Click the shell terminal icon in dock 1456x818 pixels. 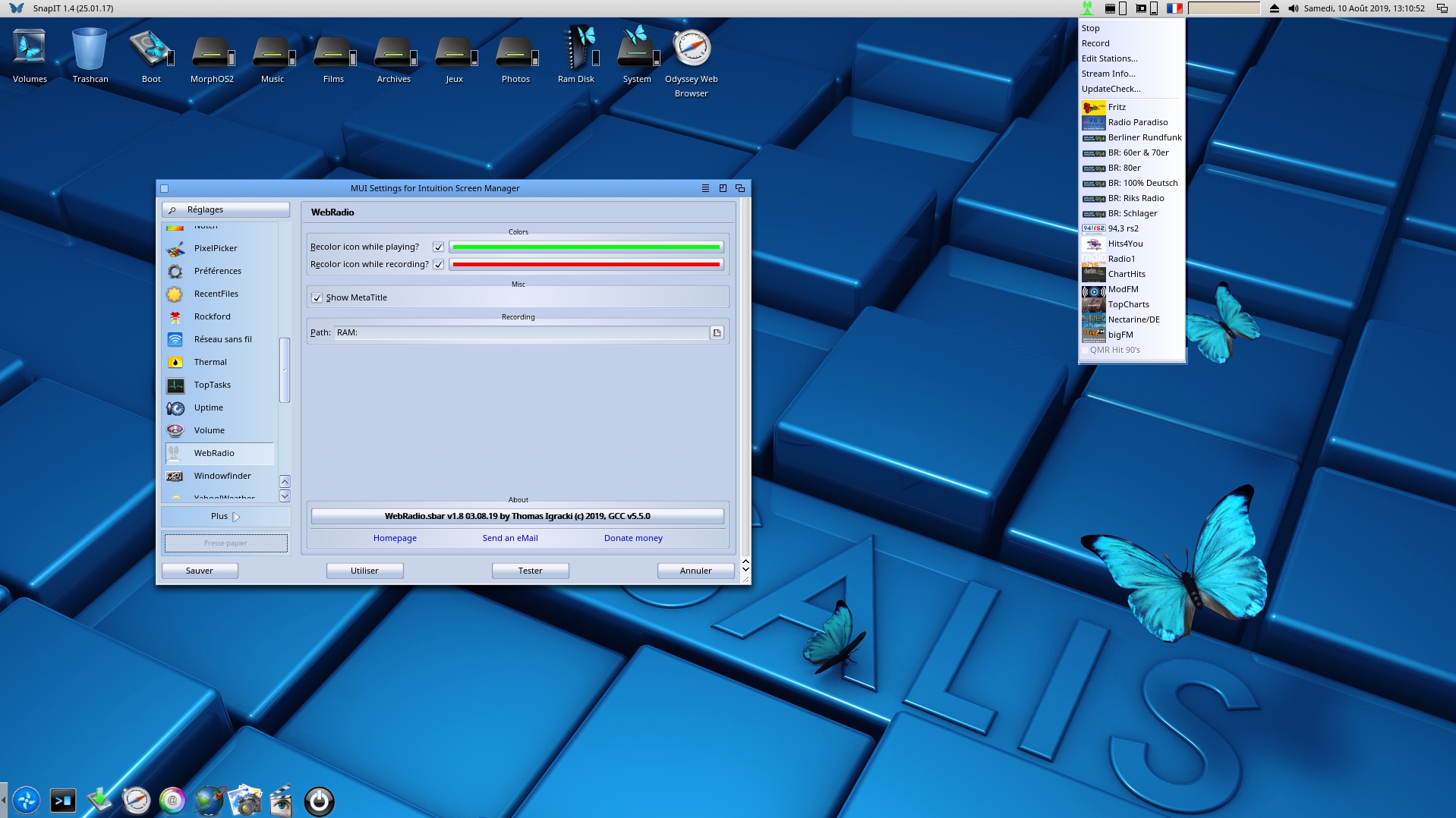[63, 801]
